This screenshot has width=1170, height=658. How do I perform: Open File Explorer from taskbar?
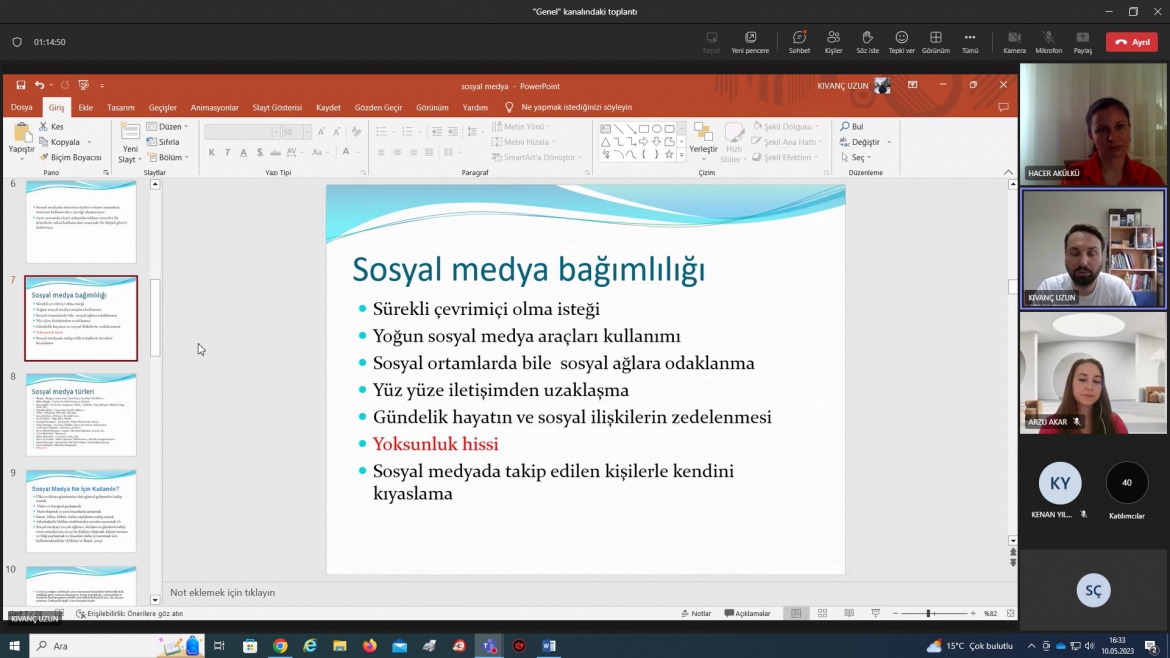[x=340, y=646]
